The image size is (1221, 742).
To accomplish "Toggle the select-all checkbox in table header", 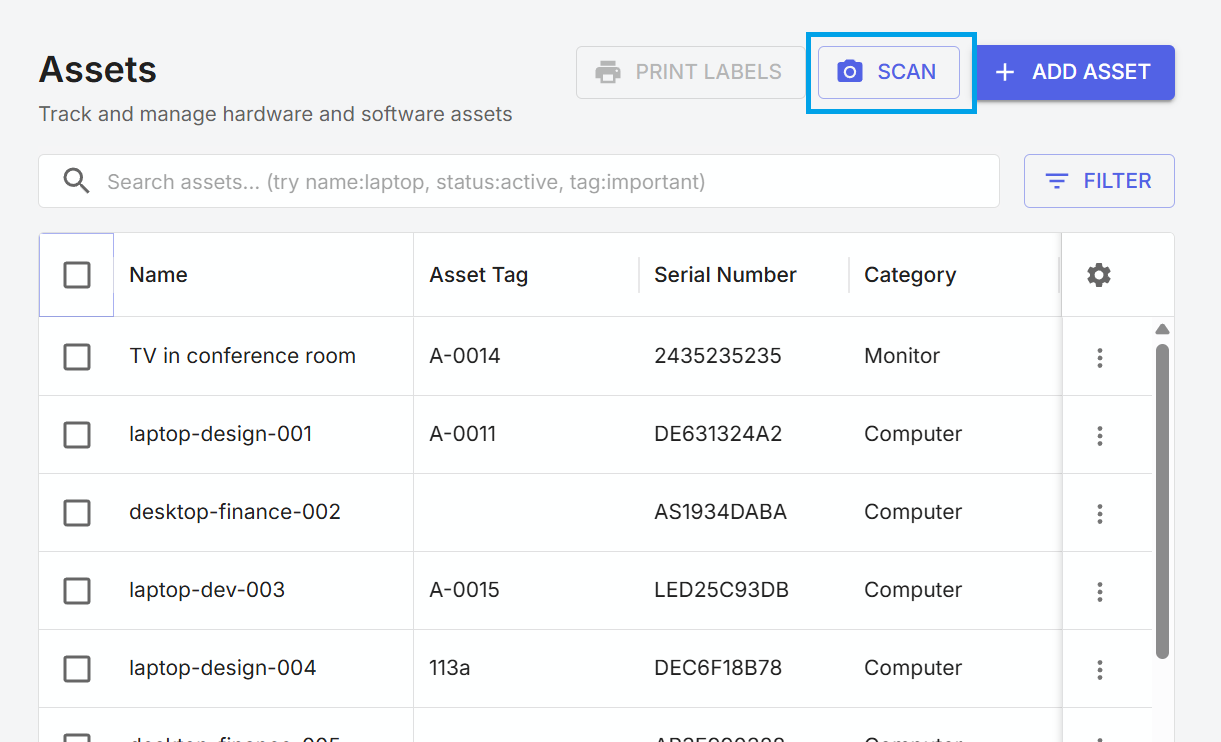I will [76, 274].
